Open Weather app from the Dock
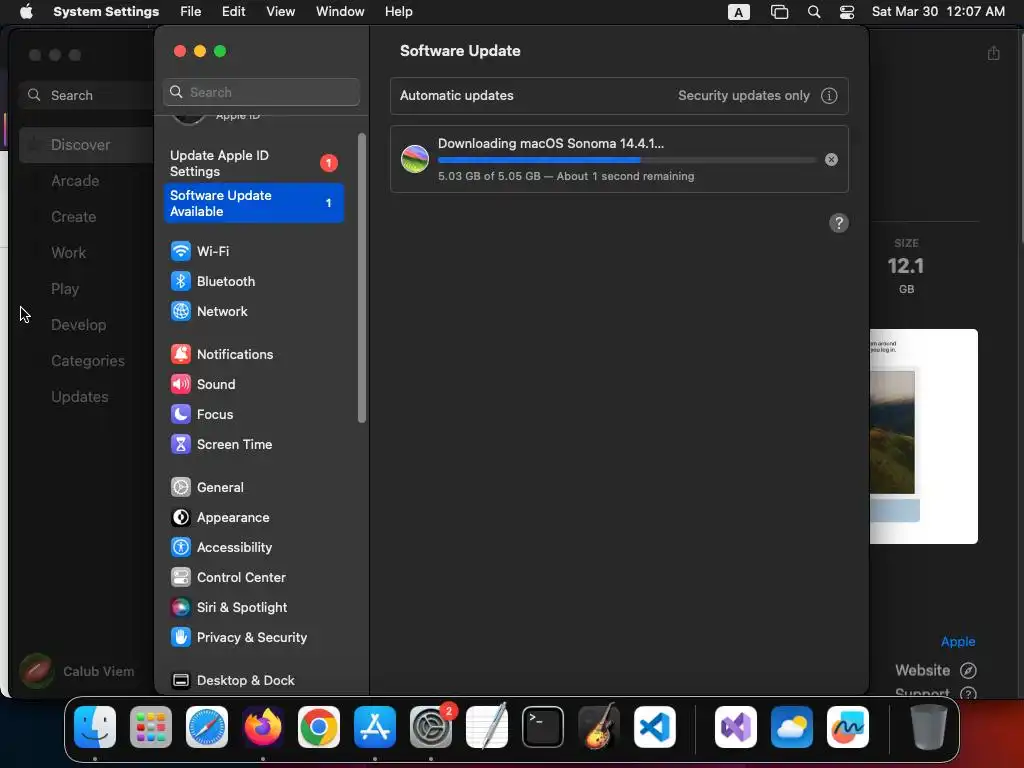 [792, 727]
